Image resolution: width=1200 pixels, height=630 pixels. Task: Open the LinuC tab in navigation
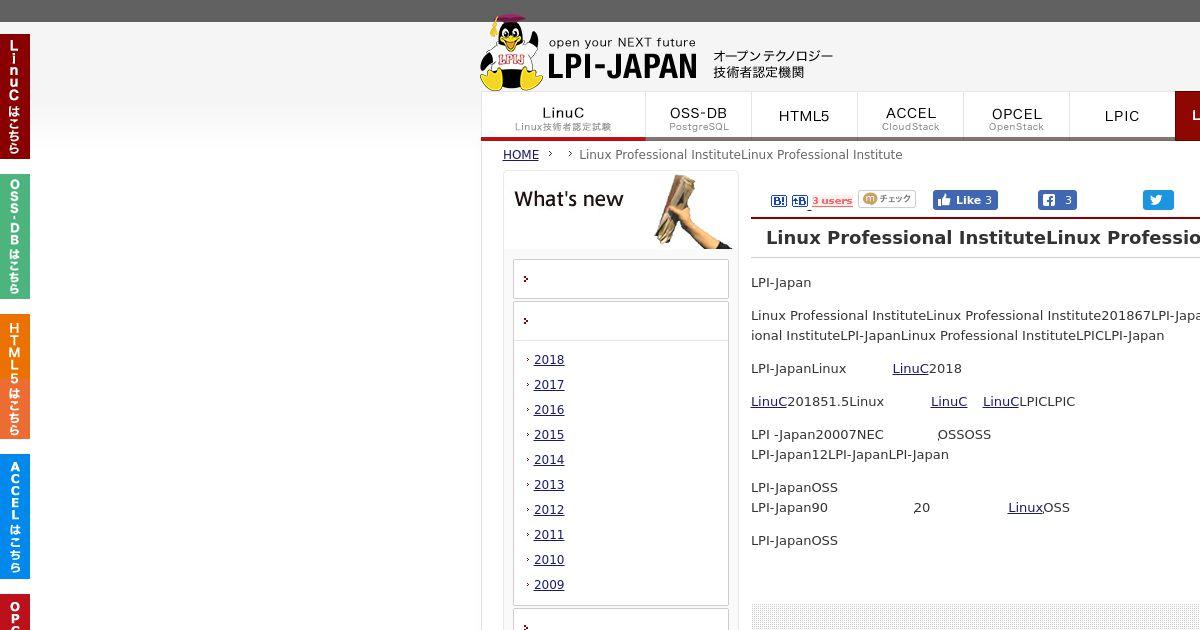[563, 116]
